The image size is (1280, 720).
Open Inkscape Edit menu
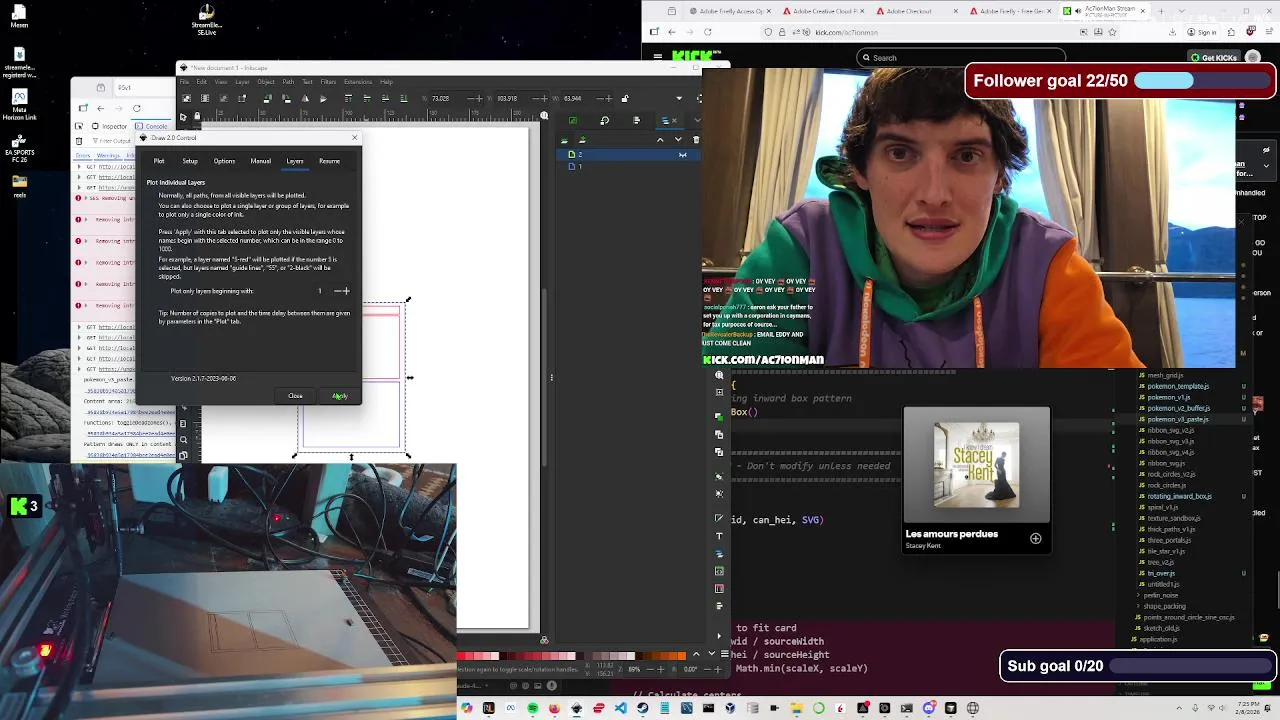pos(201,82)
